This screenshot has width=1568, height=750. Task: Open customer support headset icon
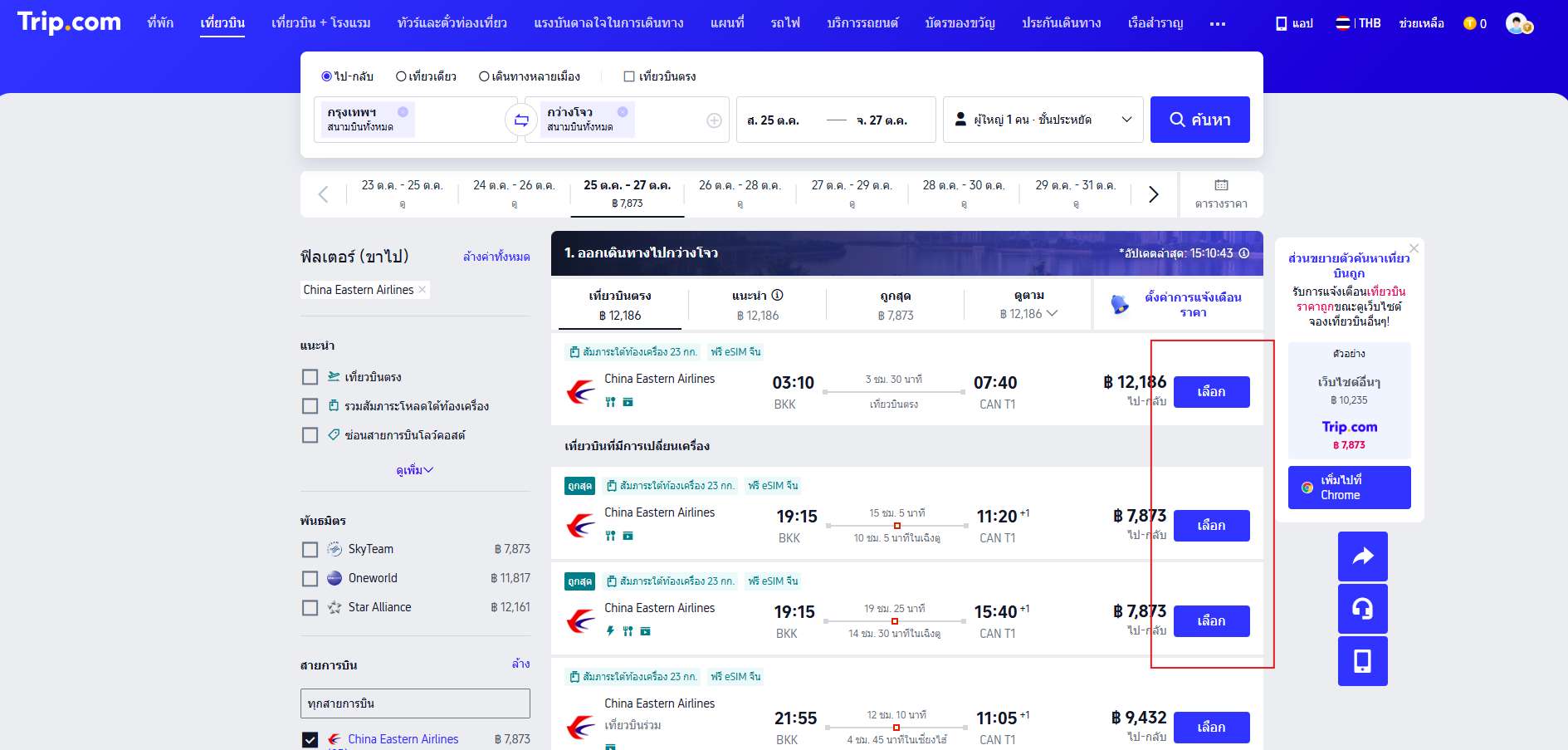pos(1362,609)
